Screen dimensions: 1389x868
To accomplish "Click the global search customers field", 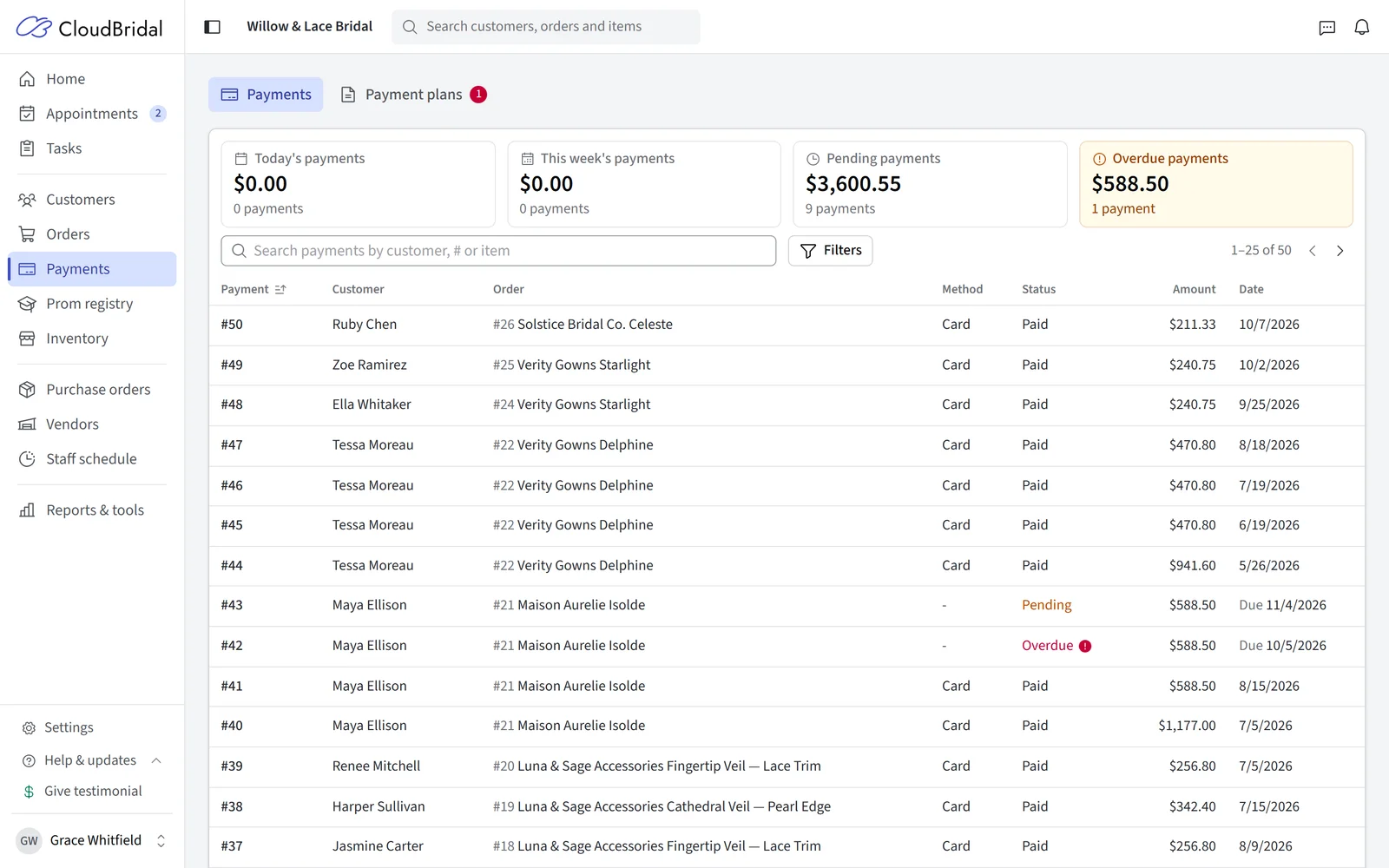I will [x=546, y=27].
